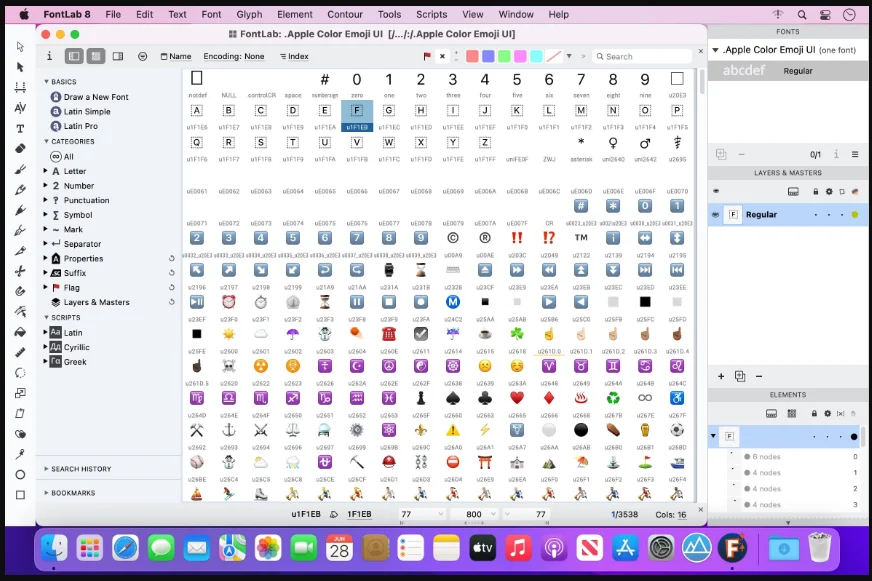Viewport: 872px width, 581px height.
Task: Click the Index sort button
Action: pyautogui.click(x=294, y=56)
